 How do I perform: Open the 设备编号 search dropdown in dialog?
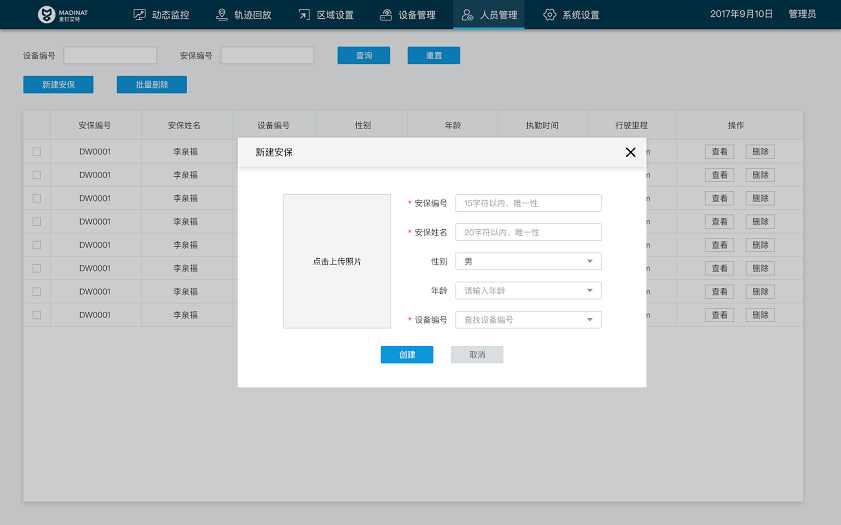pos(528,320)
